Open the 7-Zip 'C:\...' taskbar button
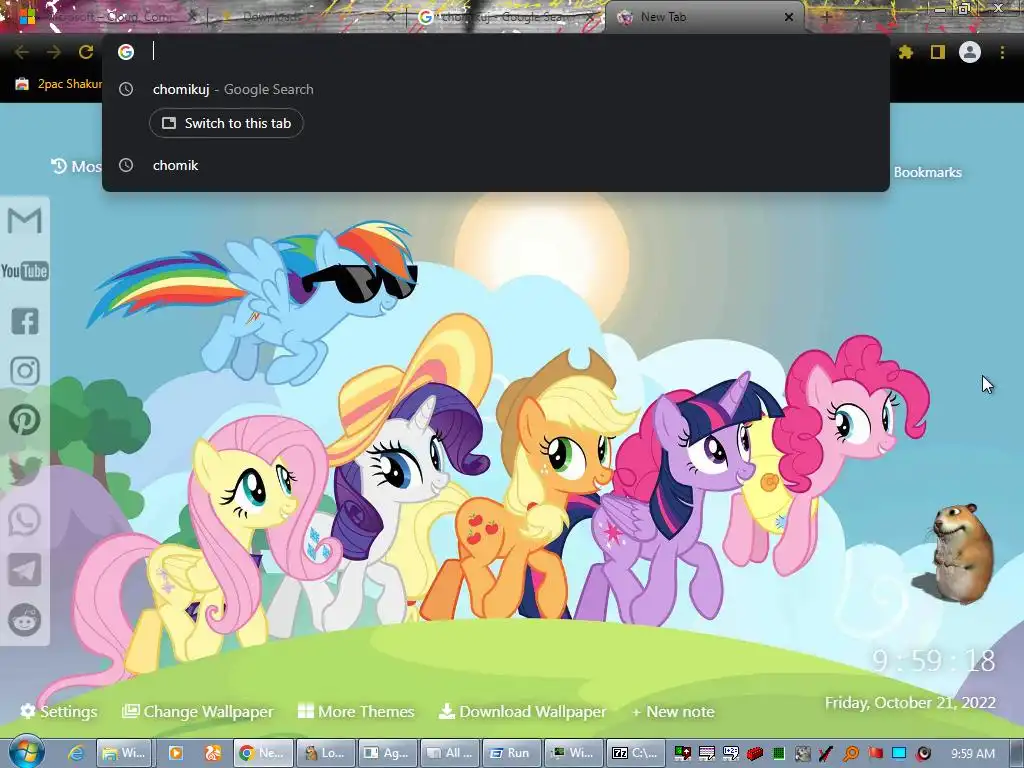Viewport: 1024px width, 768px height. pyautogui.click(x=637, y=753)
